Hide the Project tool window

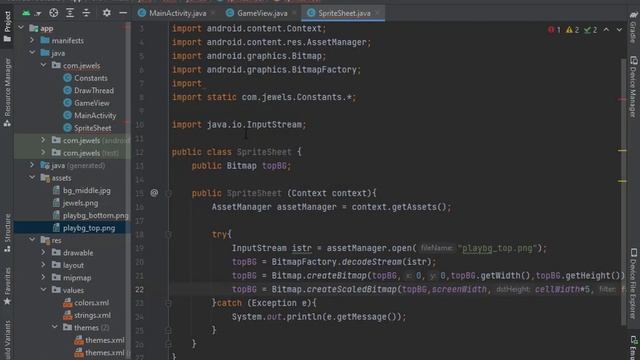(122, 13)
